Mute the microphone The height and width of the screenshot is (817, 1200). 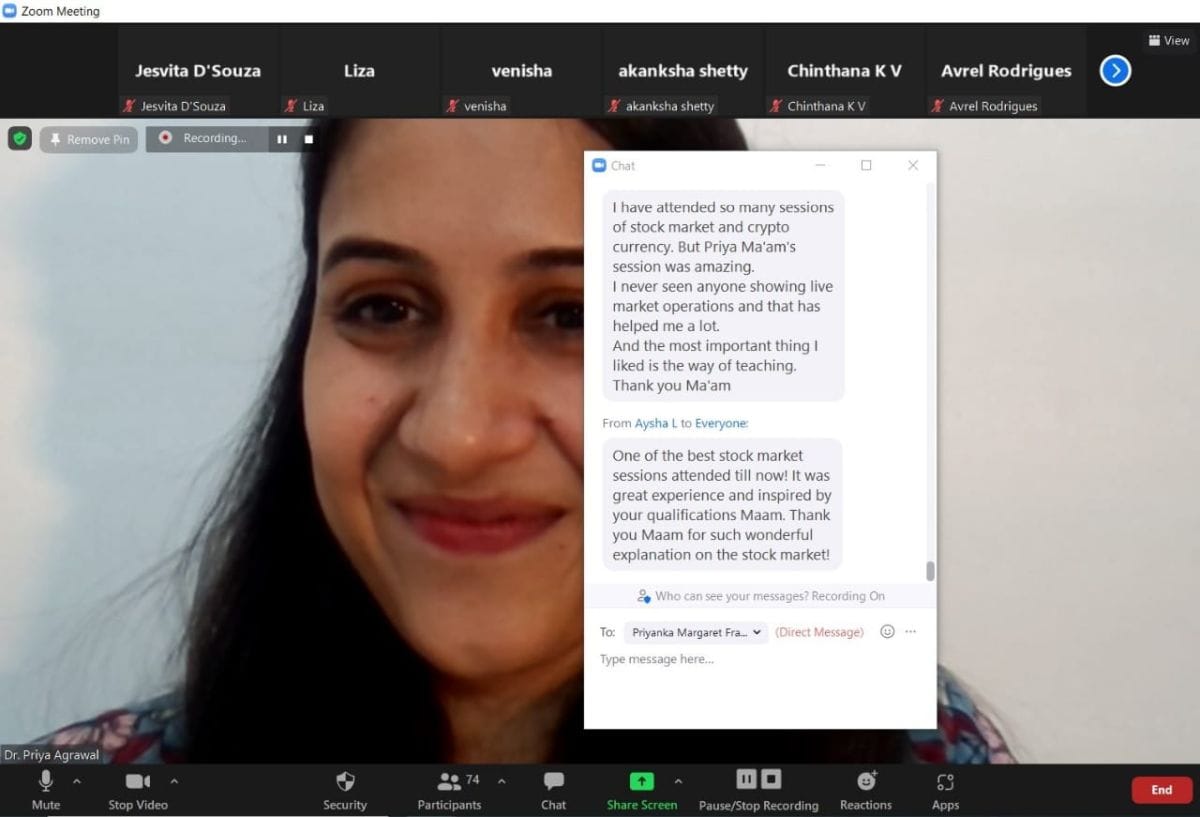pos(45,781)
